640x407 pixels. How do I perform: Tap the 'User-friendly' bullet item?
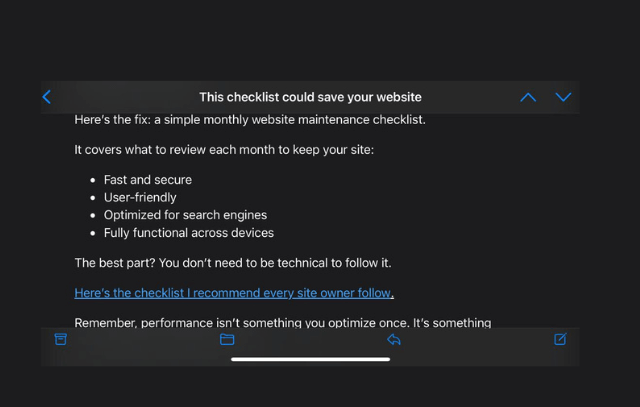pos(140,198)
